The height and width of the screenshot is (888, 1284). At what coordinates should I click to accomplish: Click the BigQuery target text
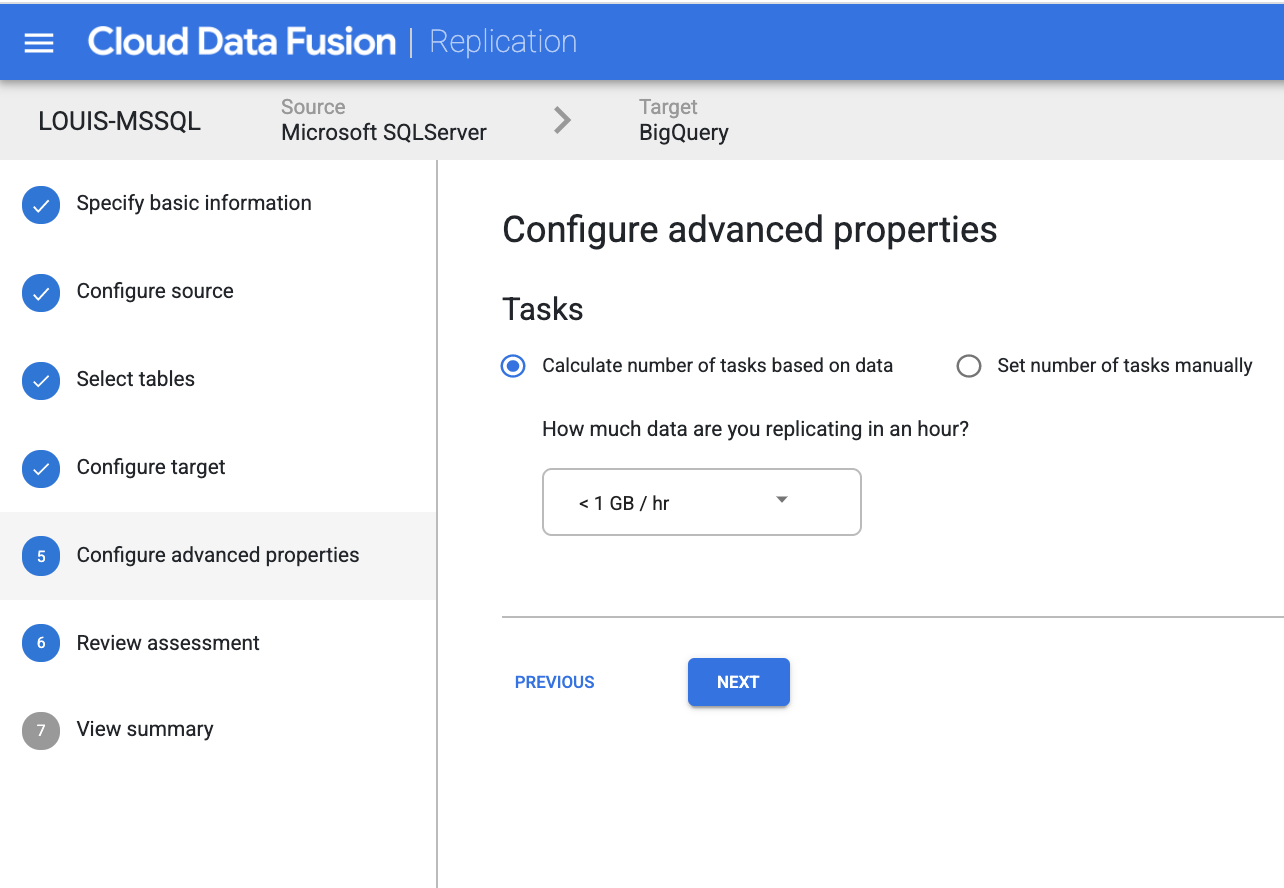684,132
